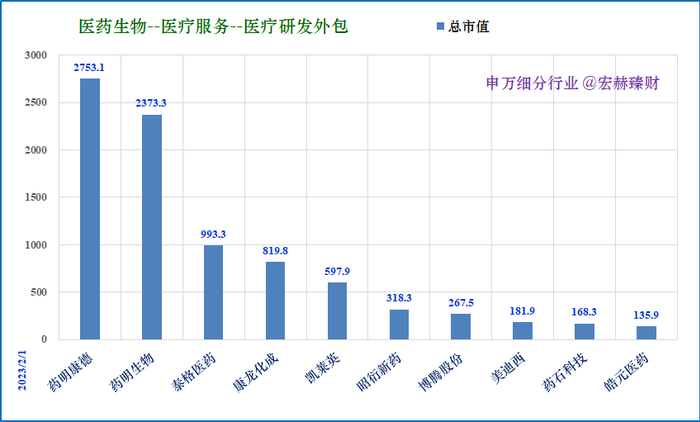This screenshot has width=700, height=422.
Task: Click the y-axis value 3000
Action: click(36, 55)
